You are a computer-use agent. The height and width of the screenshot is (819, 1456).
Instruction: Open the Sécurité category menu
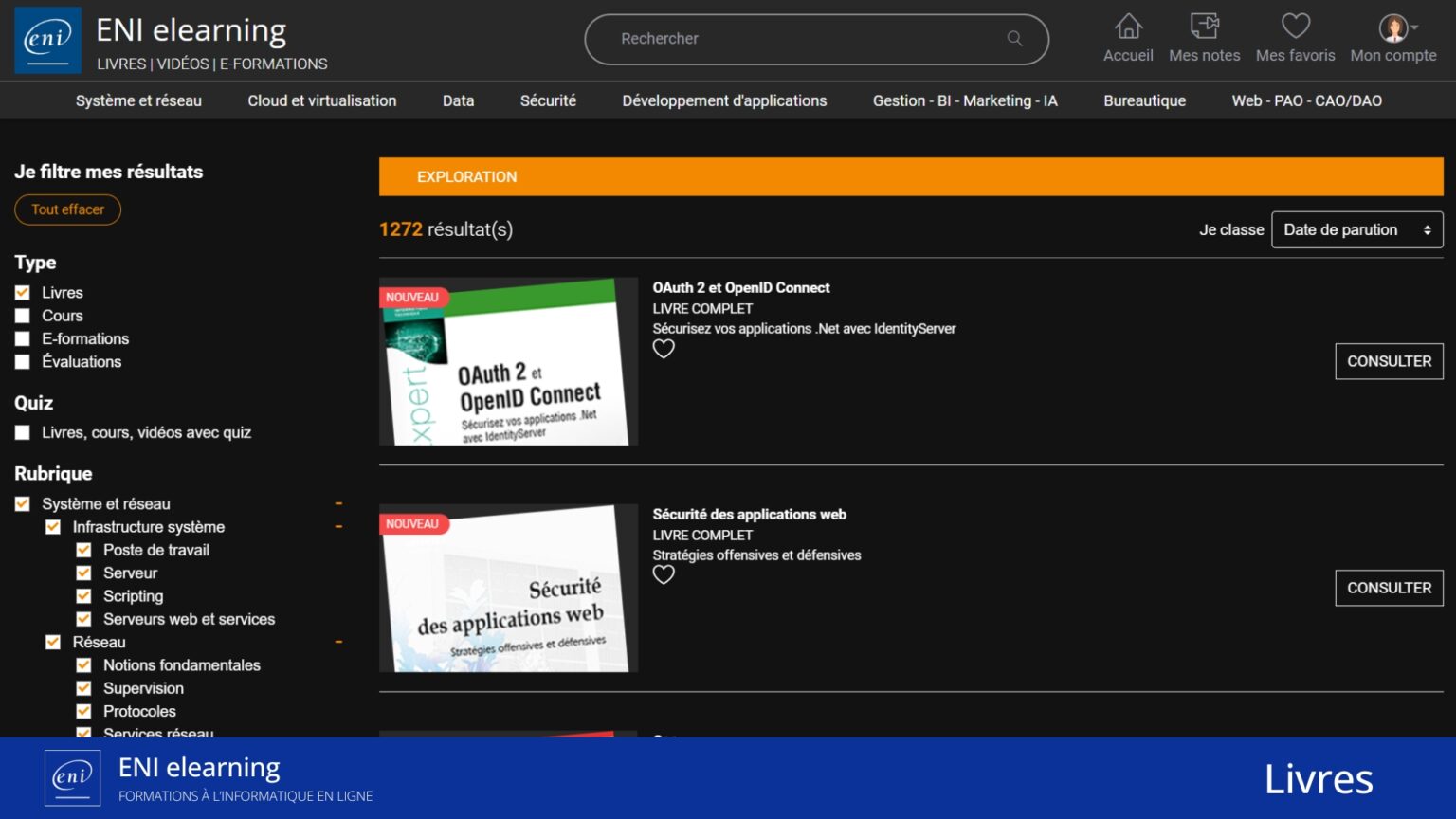pos(548,100)
